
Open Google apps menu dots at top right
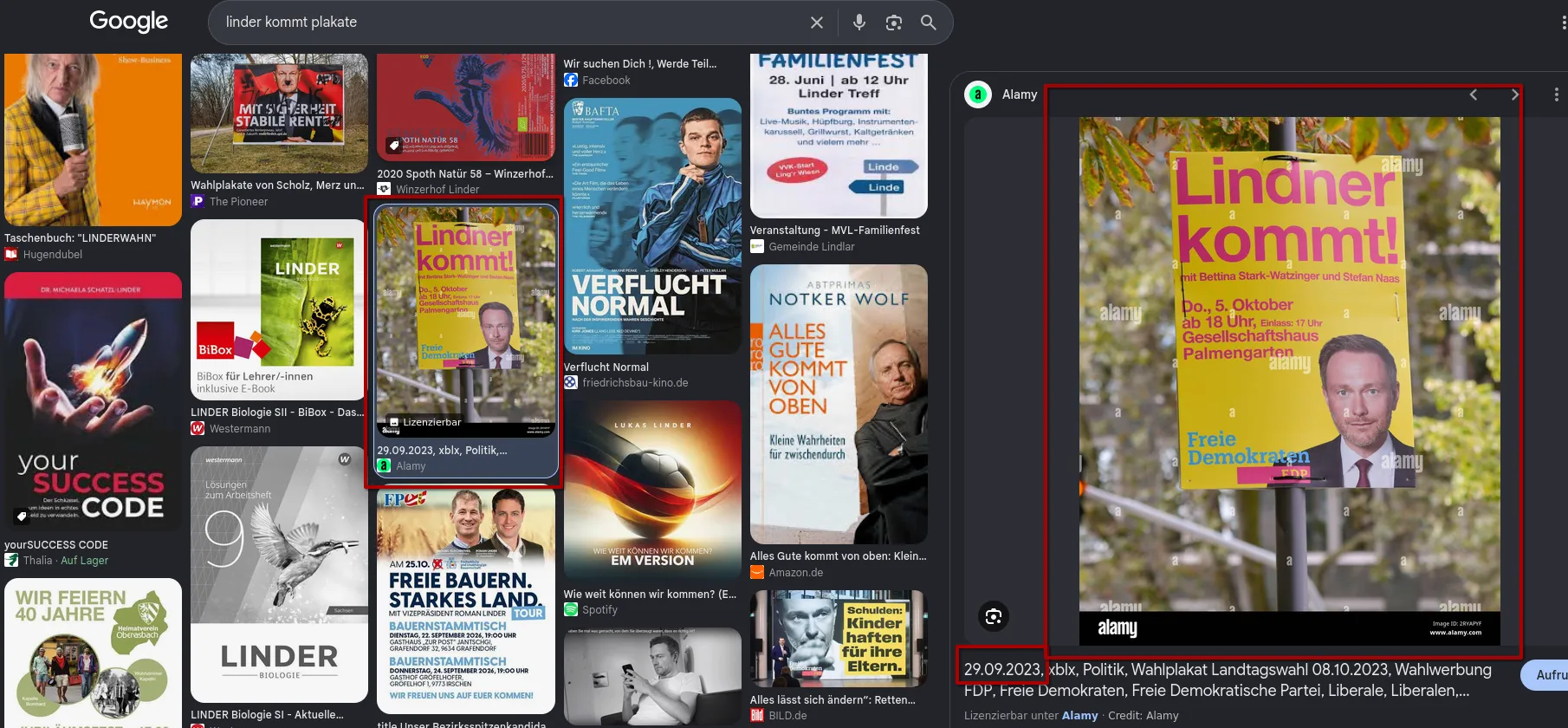[1563, 23]
